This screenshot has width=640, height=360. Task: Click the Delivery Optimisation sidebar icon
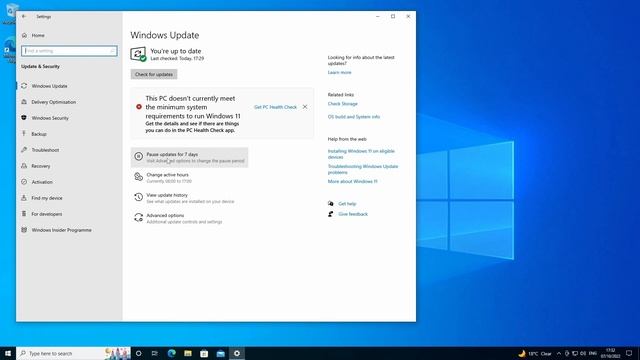(x=24, y=102)
